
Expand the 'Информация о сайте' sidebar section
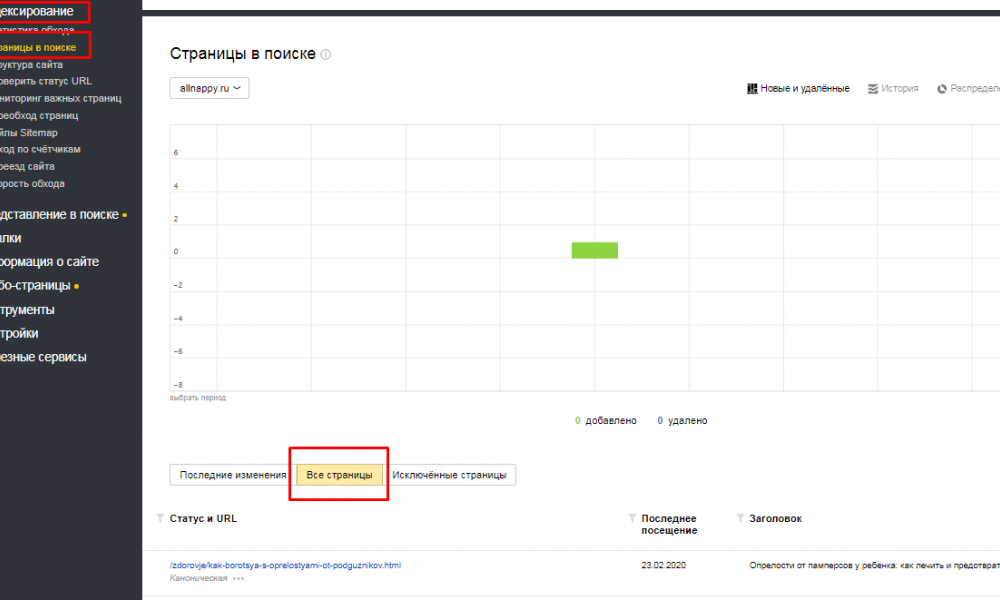pyautogui.click(x=50, y=262)
